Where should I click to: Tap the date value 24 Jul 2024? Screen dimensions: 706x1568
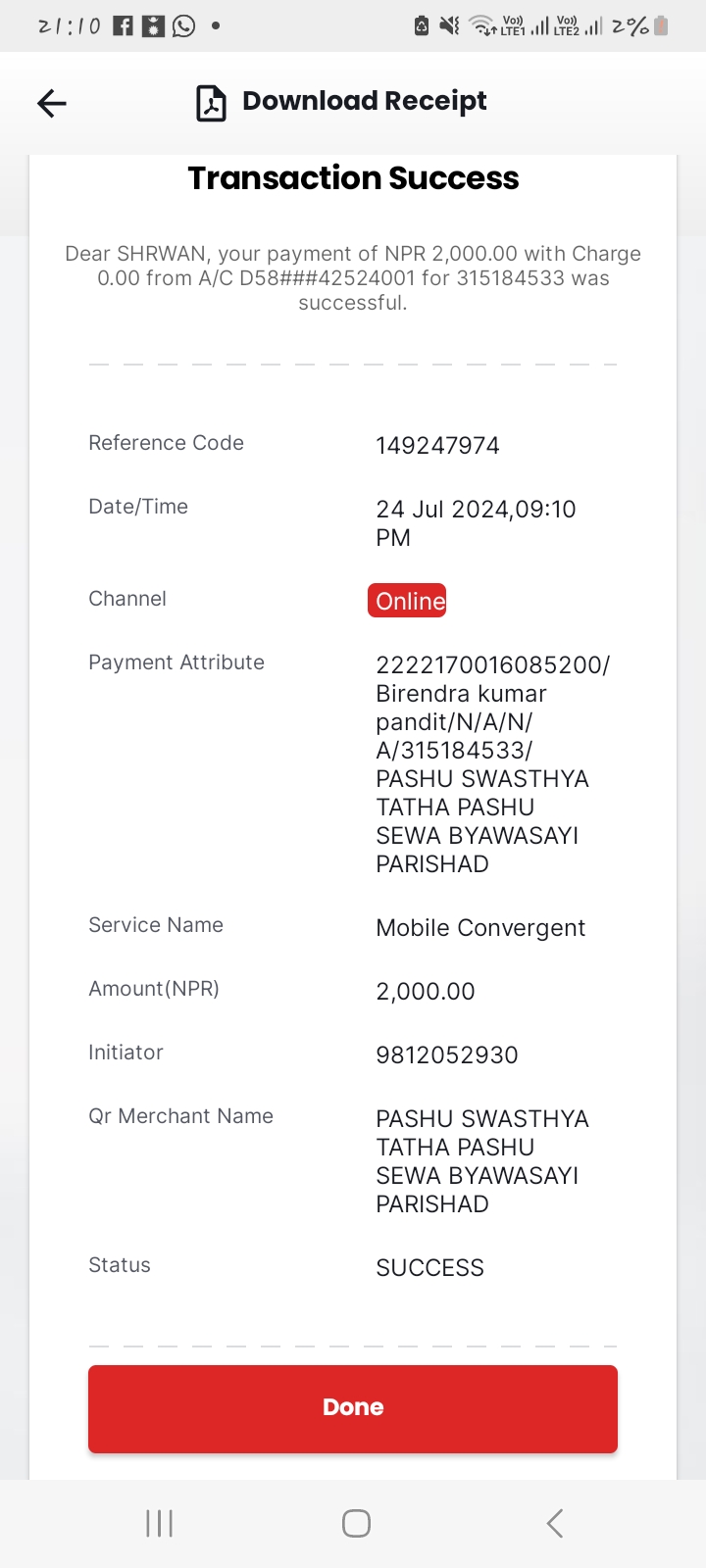[441, 510]
